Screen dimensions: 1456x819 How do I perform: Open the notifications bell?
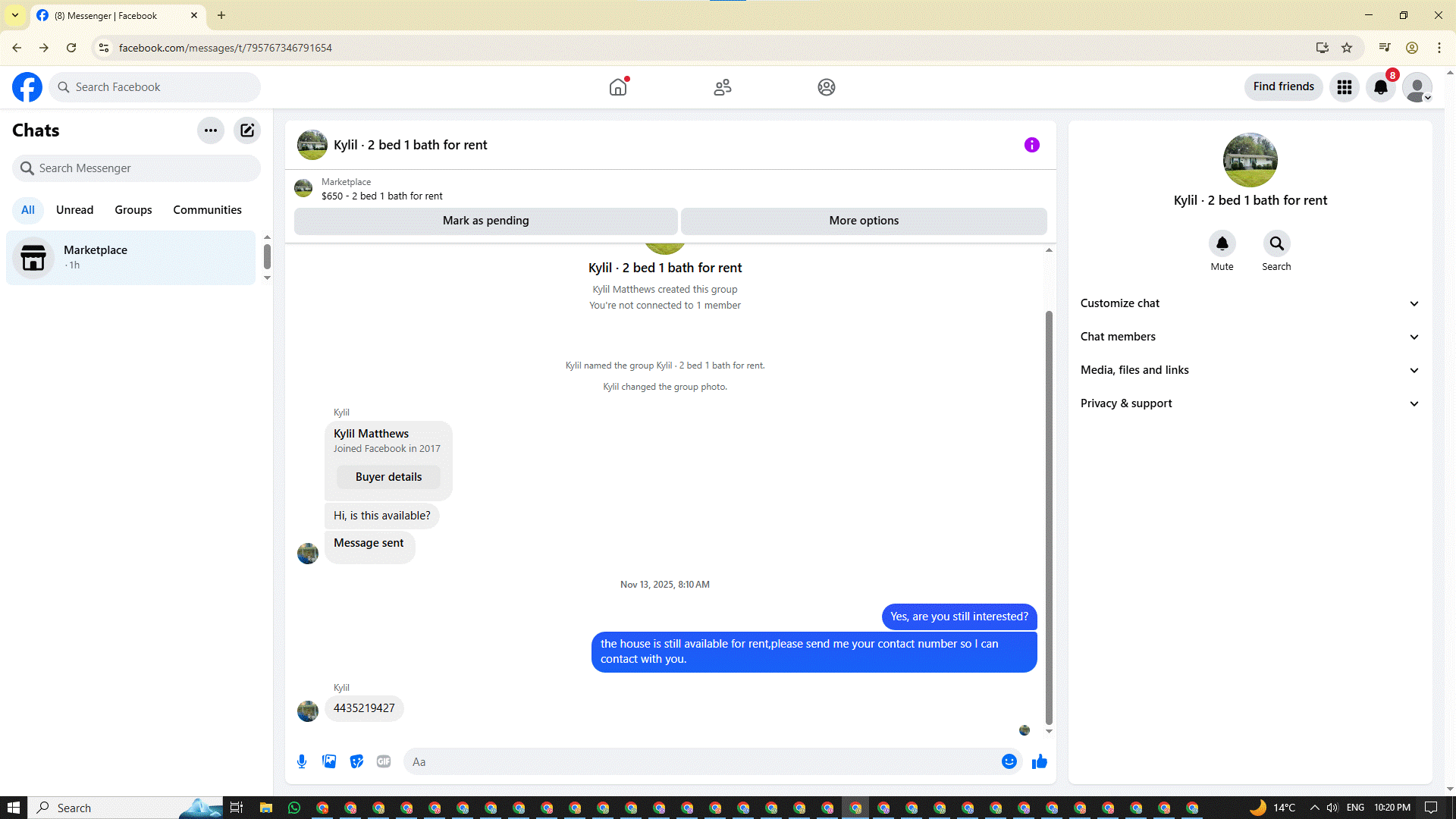coord(1381,87)
